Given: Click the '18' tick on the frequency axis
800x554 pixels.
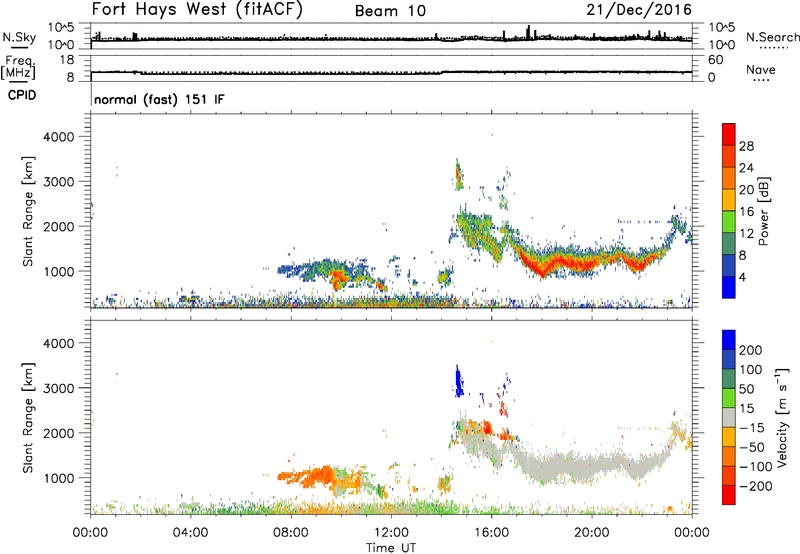Looking at the screenshot, I should 67,60.
